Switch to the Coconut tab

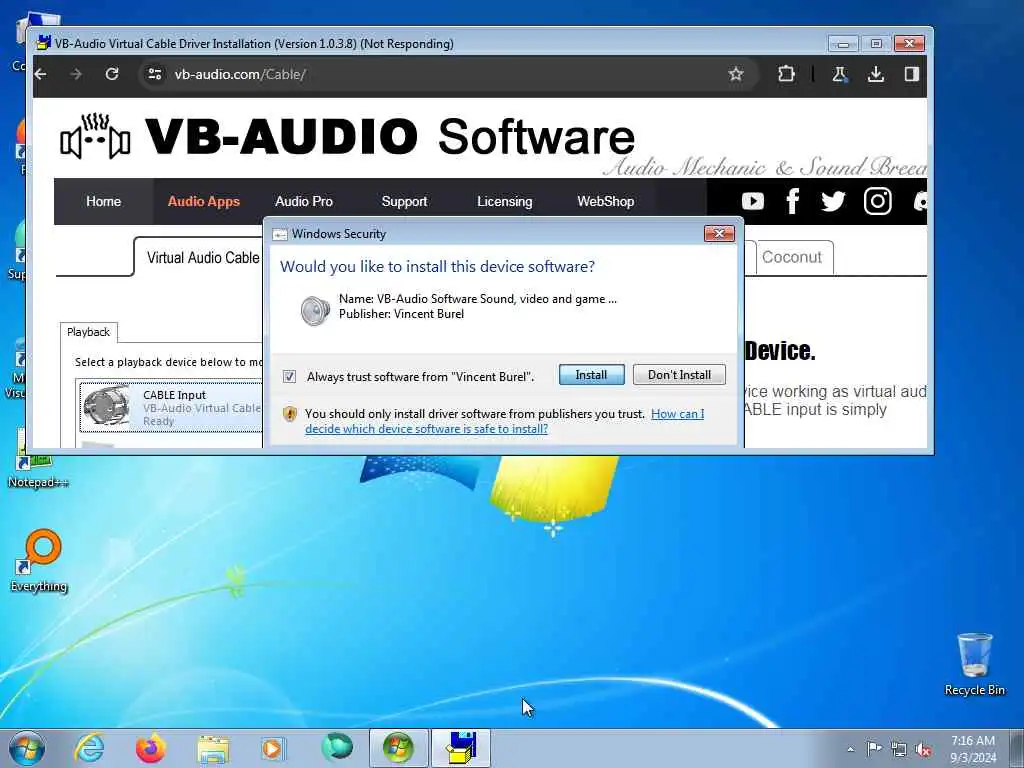click(x=792, y=257)
